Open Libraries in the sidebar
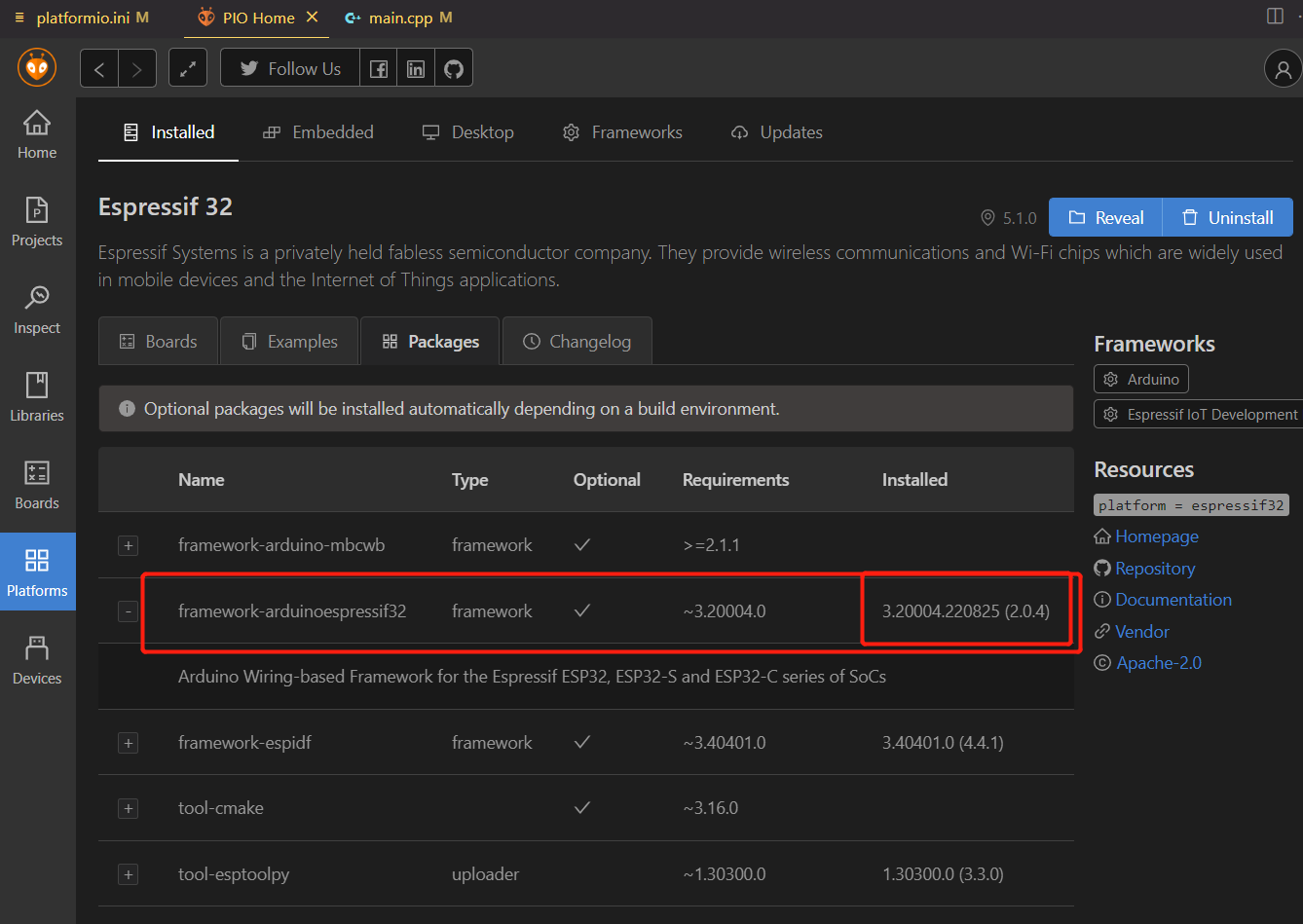1303x924 pixels. 37,398
